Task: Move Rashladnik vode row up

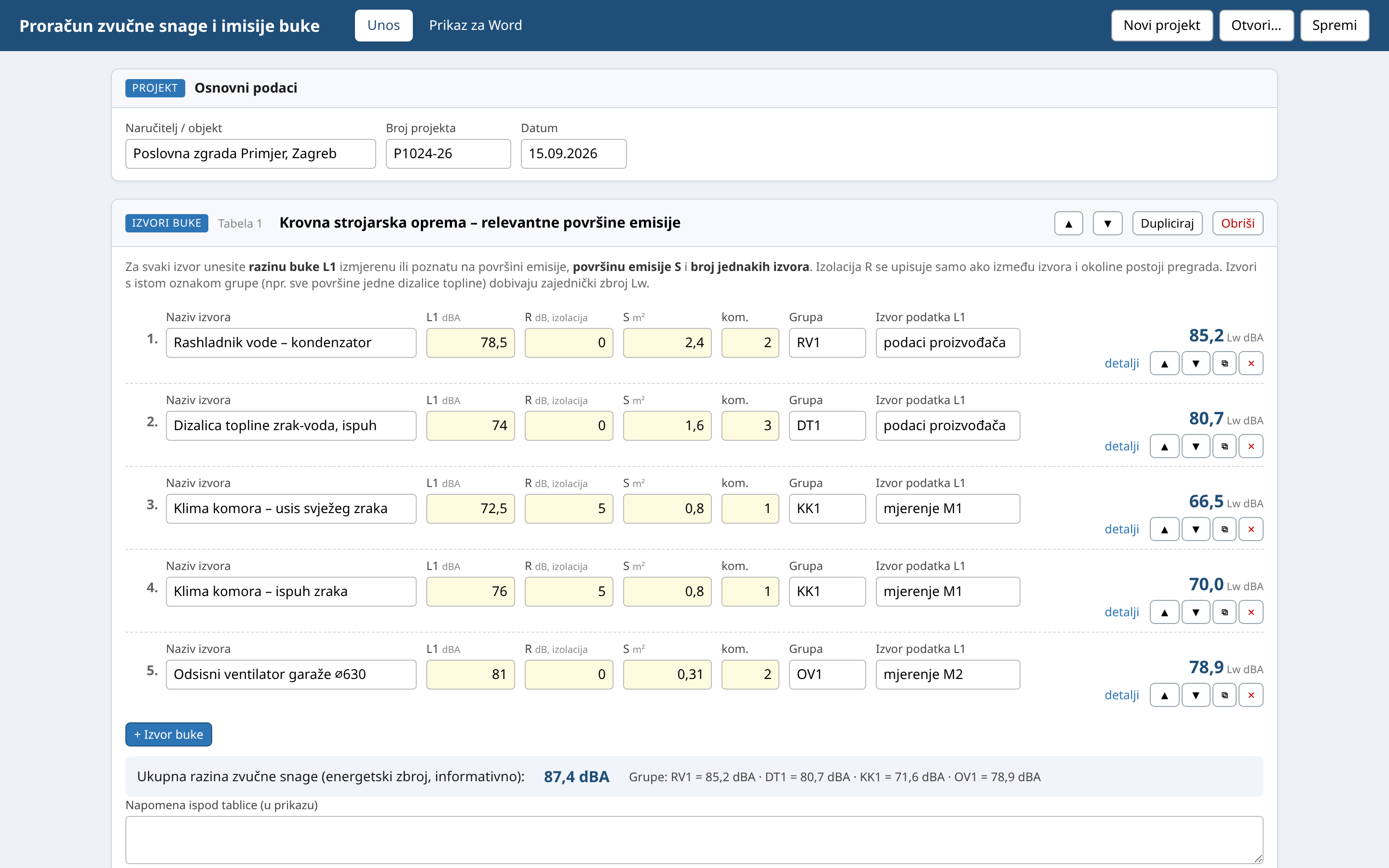Action: click(1164, 364)
